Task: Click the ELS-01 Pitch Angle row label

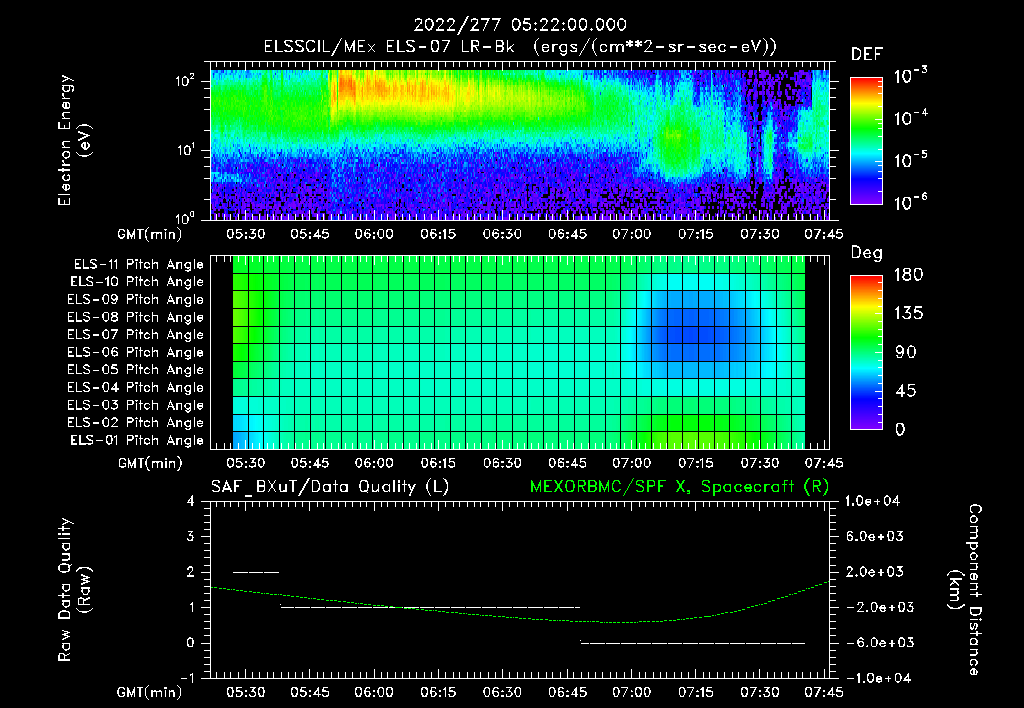Action: 137,440
